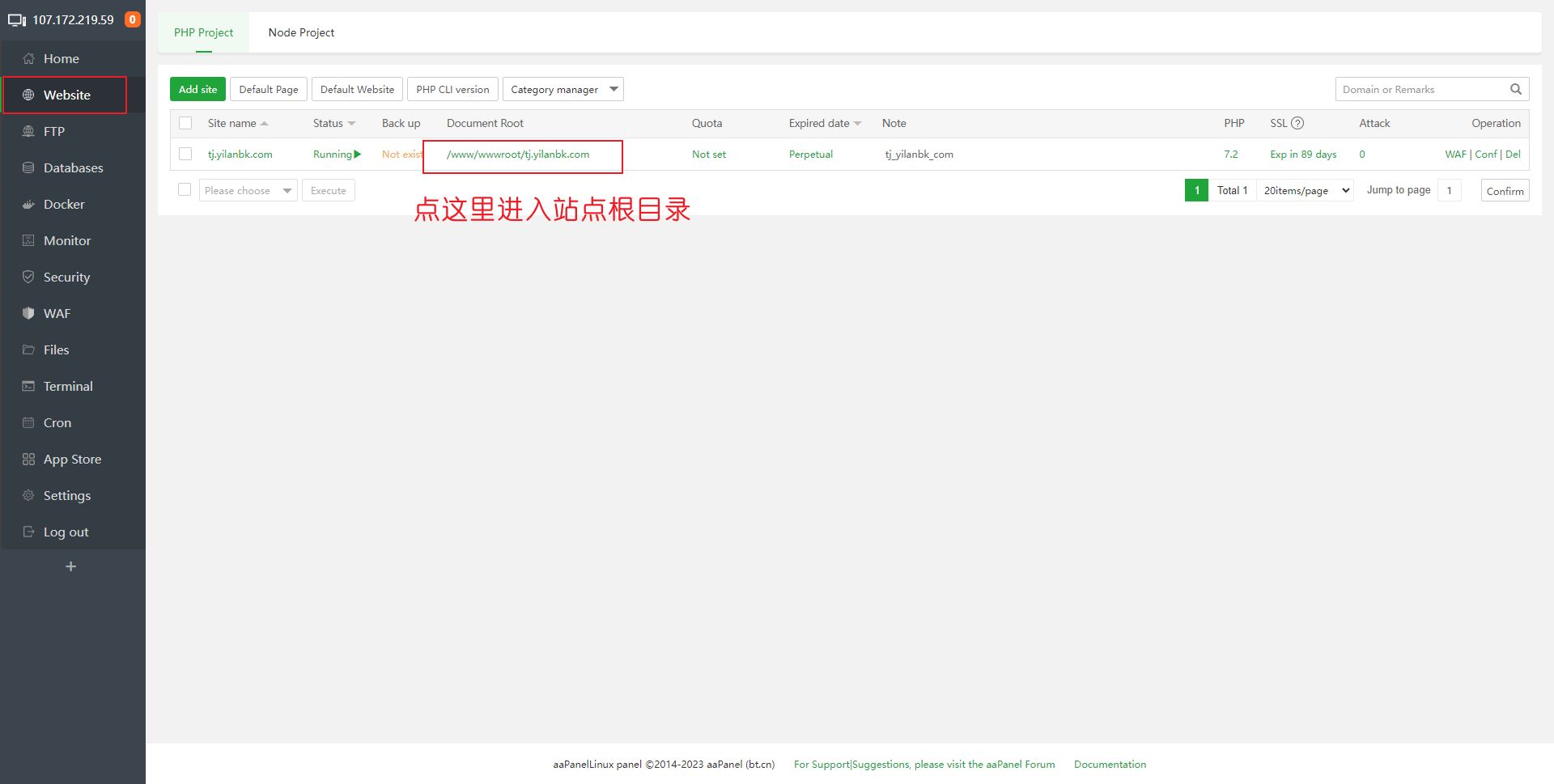The width and height of the screenshot is (1554, 784).
Task: Sort by the Site name column arrow
Action: tap(265, 123)
